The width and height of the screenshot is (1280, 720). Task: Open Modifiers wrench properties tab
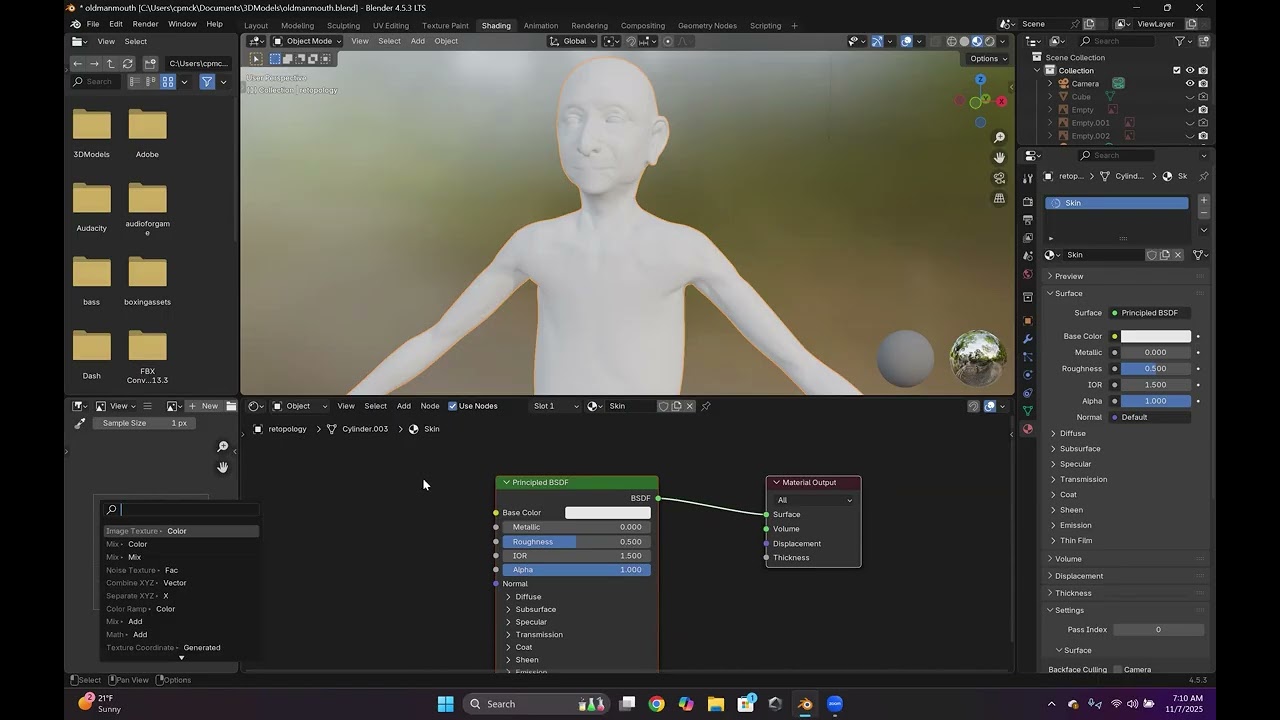(1028, 339)
